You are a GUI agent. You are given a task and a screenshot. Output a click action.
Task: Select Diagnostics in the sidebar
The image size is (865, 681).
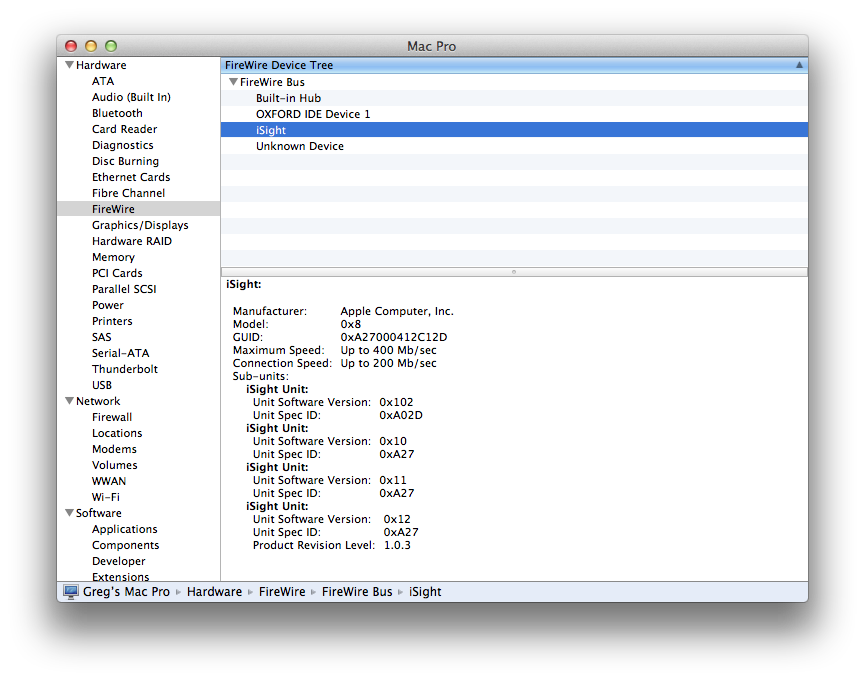[x=122, y=145]
